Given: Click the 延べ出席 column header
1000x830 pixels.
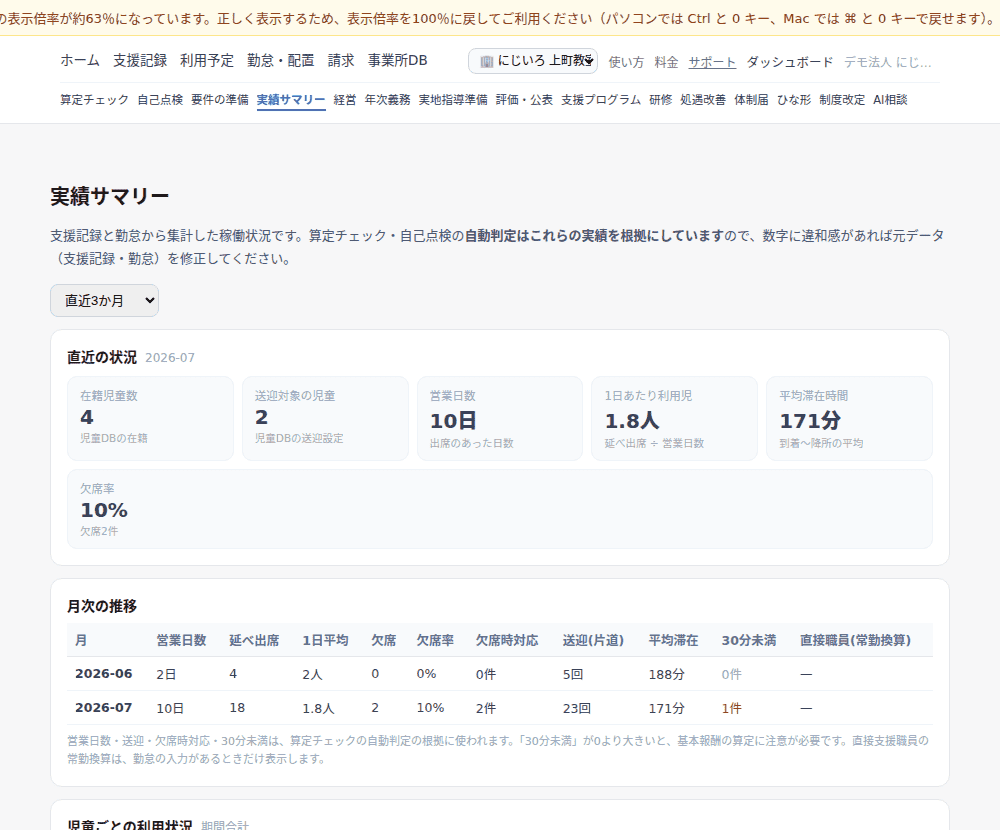Looking at the screenshot, I should coord(254,640).
